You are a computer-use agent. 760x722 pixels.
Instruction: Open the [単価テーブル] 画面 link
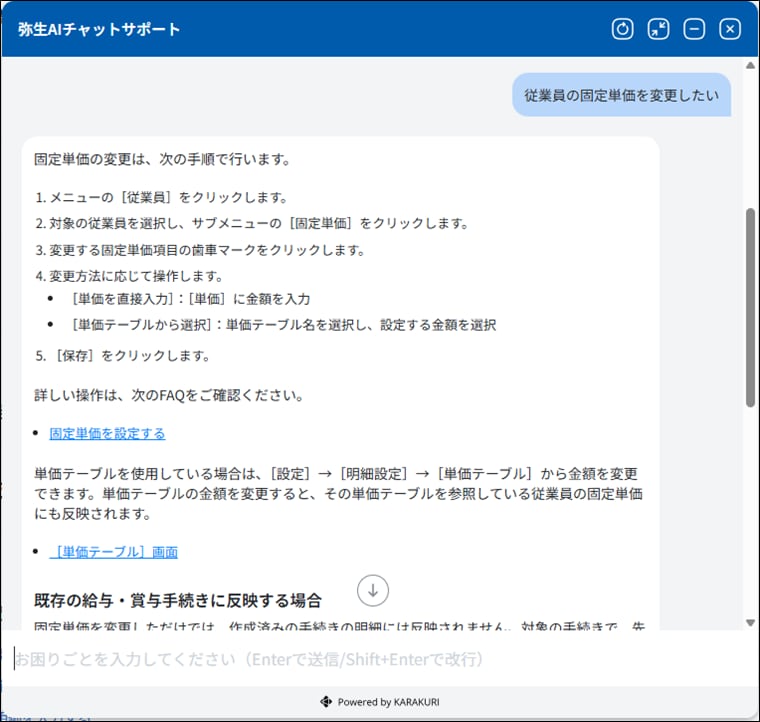click(x=113, y=552)
